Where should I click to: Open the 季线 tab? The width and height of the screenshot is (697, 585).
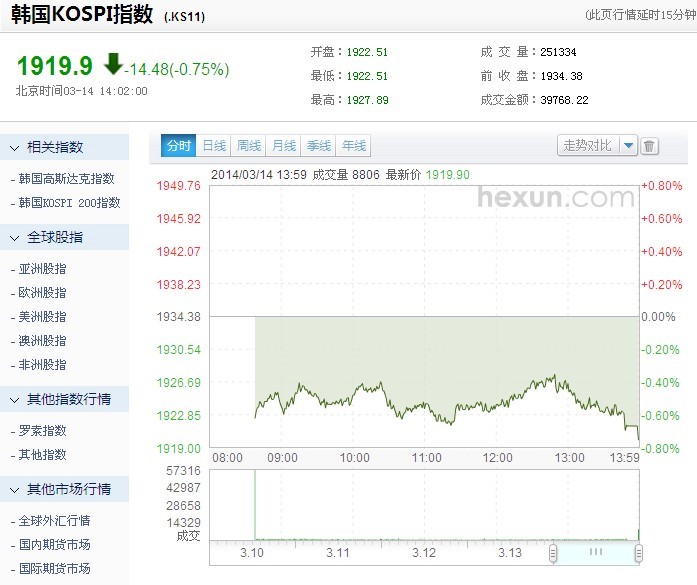(319, 145)
